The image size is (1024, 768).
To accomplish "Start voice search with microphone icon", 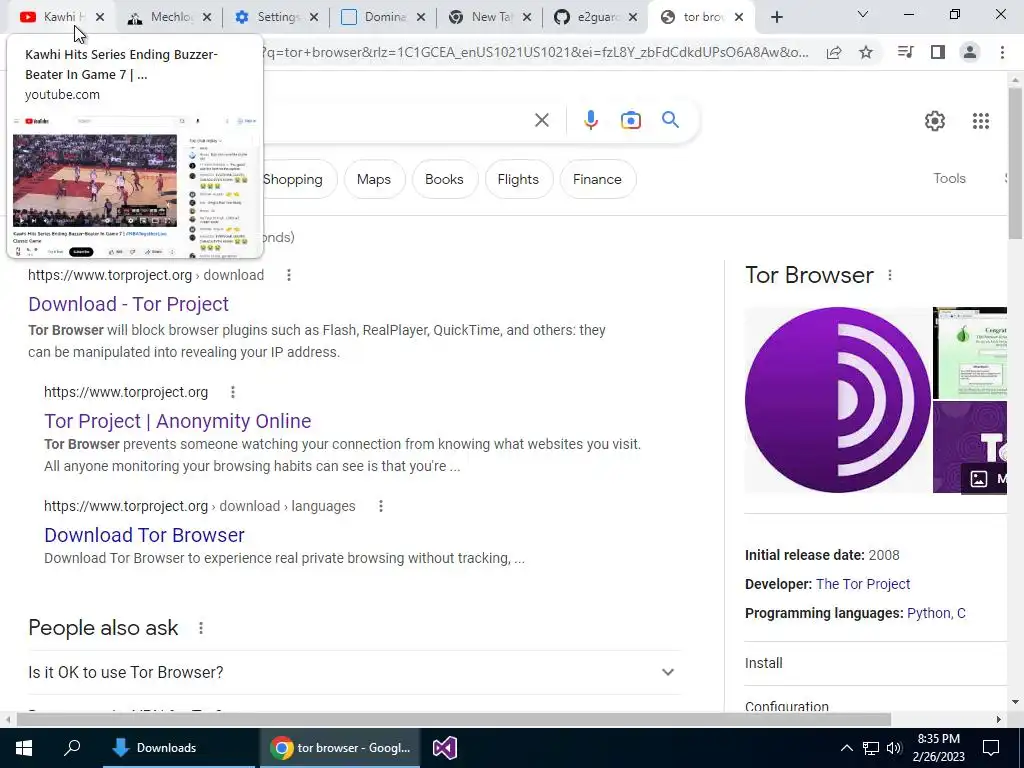I will point(590,120).
